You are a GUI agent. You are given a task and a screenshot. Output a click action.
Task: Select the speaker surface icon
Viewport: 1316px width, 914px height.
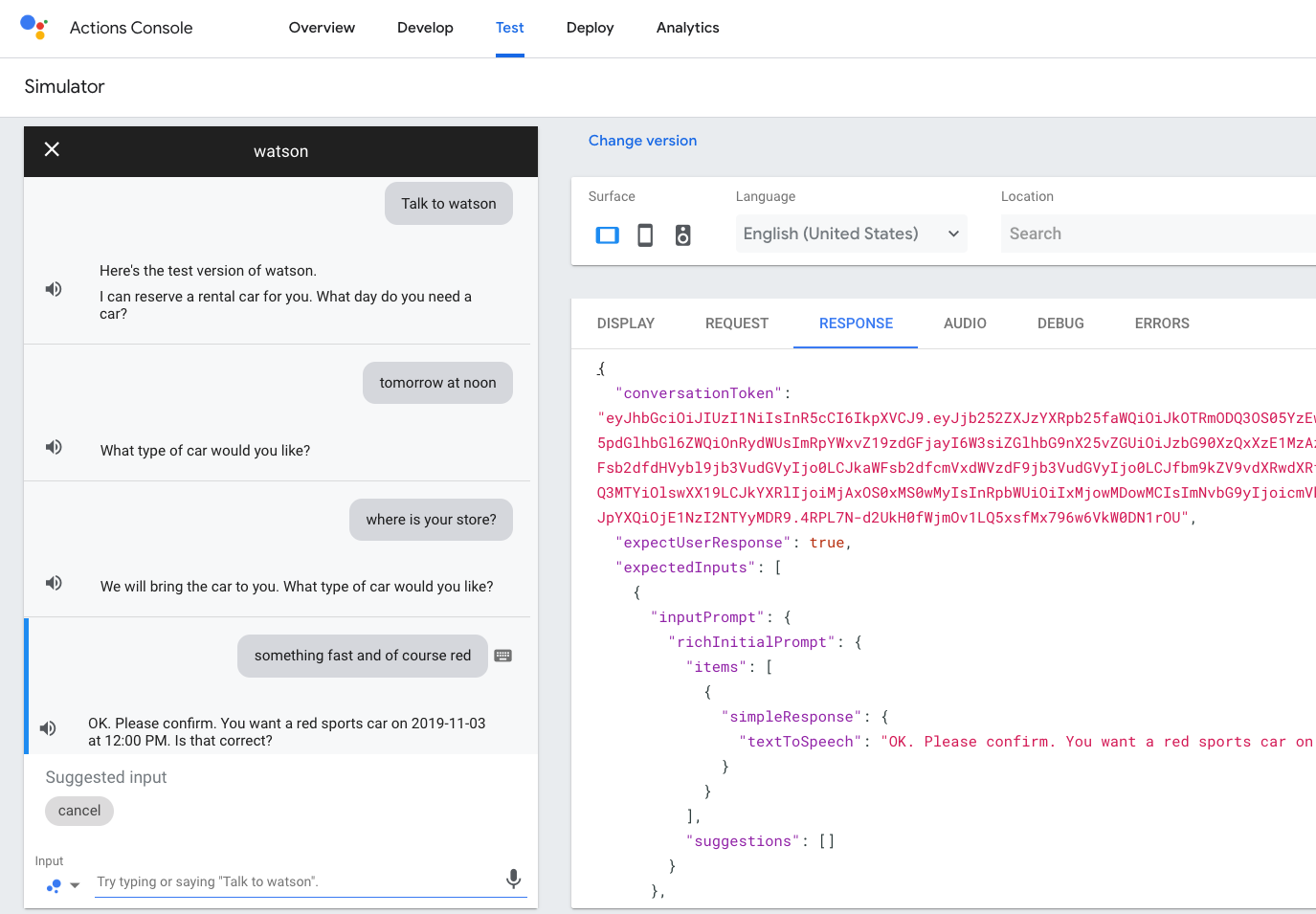682,234
